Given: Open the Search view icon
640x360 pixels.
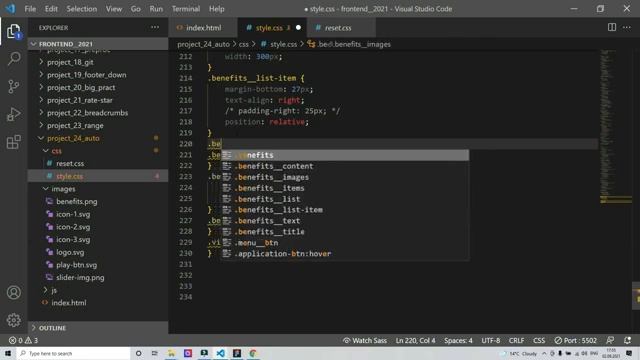Looking at the screenshot, I should point(13,59).
